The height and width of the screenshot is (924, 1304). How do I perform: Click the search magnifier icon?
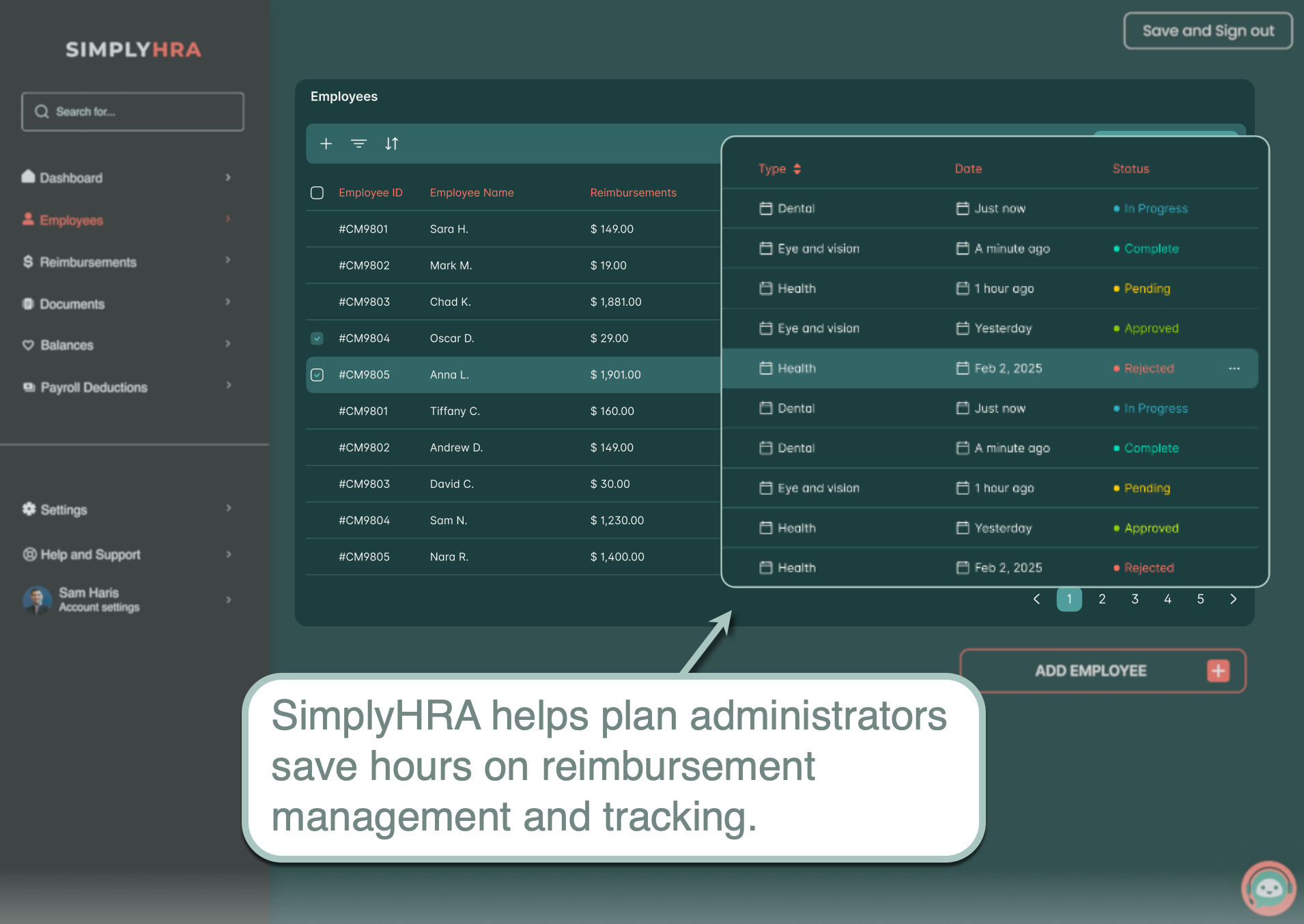coord(42,111)
